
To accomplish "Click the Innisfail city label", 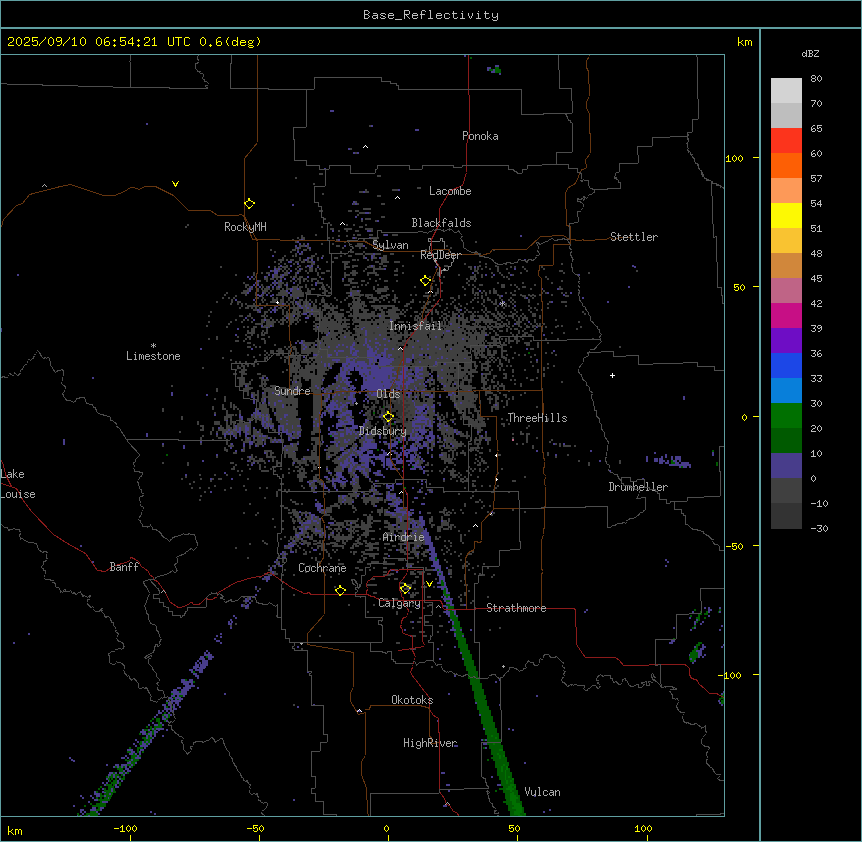I will click(x=415, y=326).
